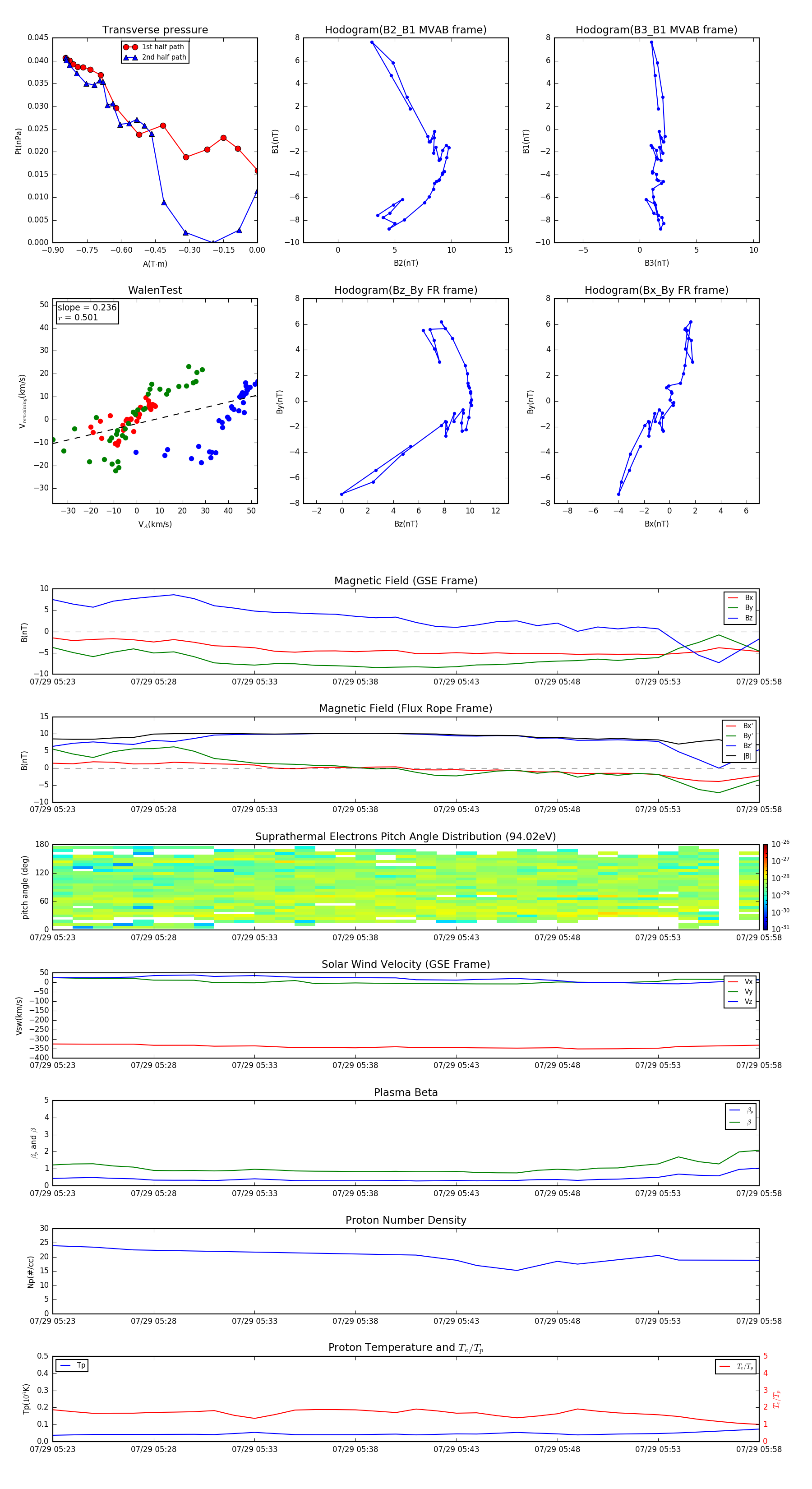
Task: Click the 'Hodogram(Bz_By FR frame)' title
Action: (406, 290)
